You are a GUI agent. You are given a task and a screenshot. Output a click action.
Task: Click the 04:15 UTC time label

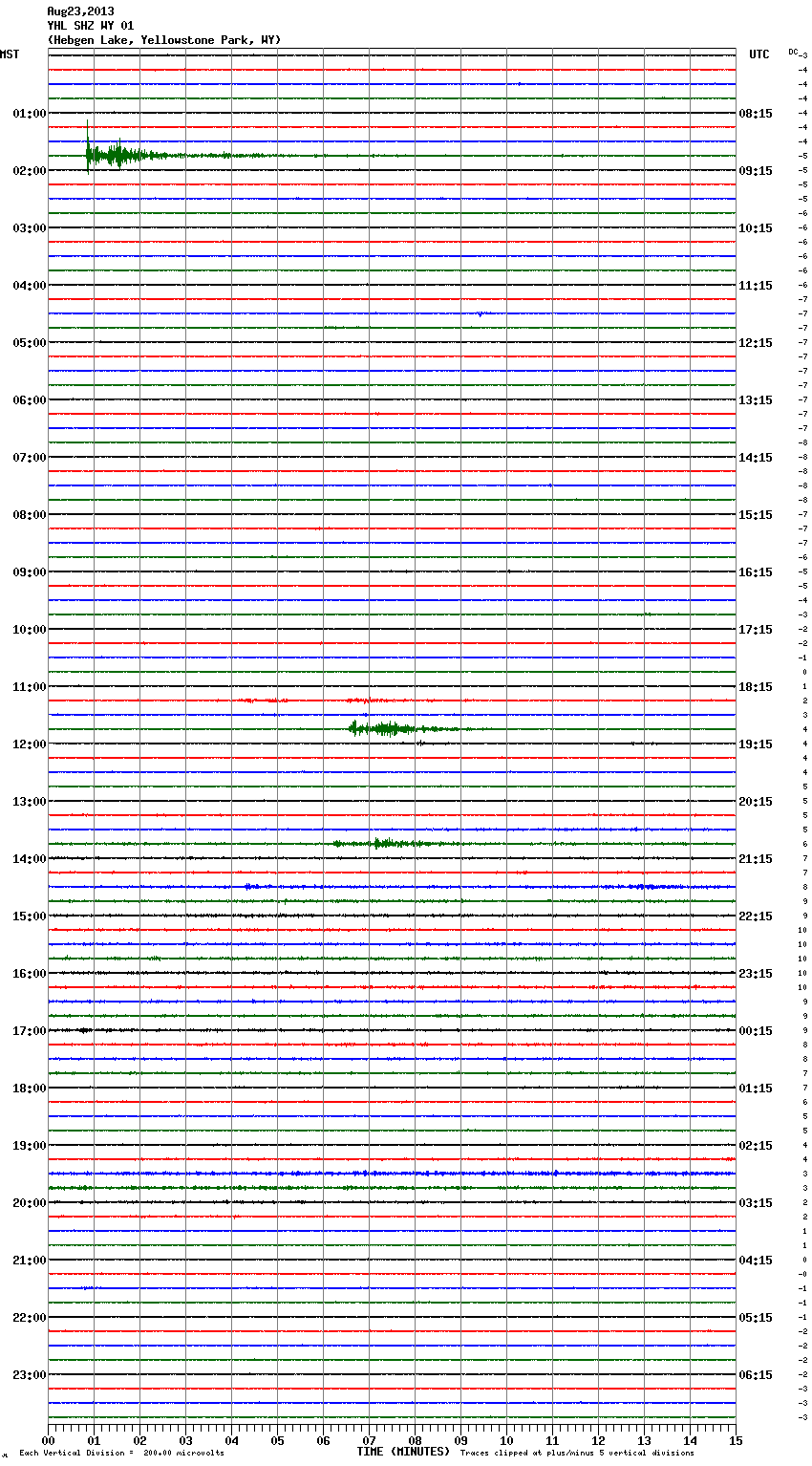[756, 1261]
